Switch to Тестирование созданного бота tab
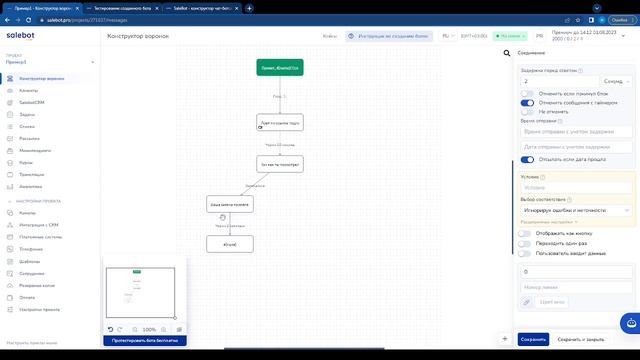Image resolution: width=640 pixels, height=360 pixels. [x=122, y=8]
